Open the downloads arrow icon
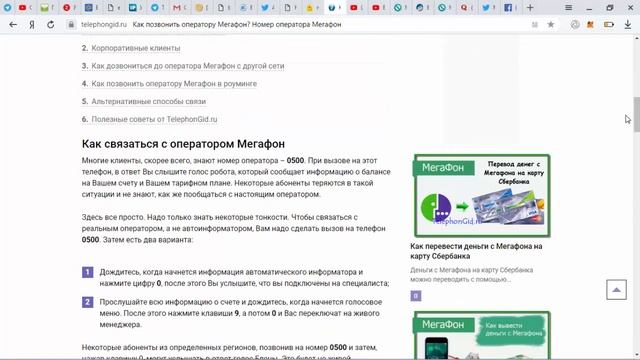The image size is (640, 360). [628, 24]
